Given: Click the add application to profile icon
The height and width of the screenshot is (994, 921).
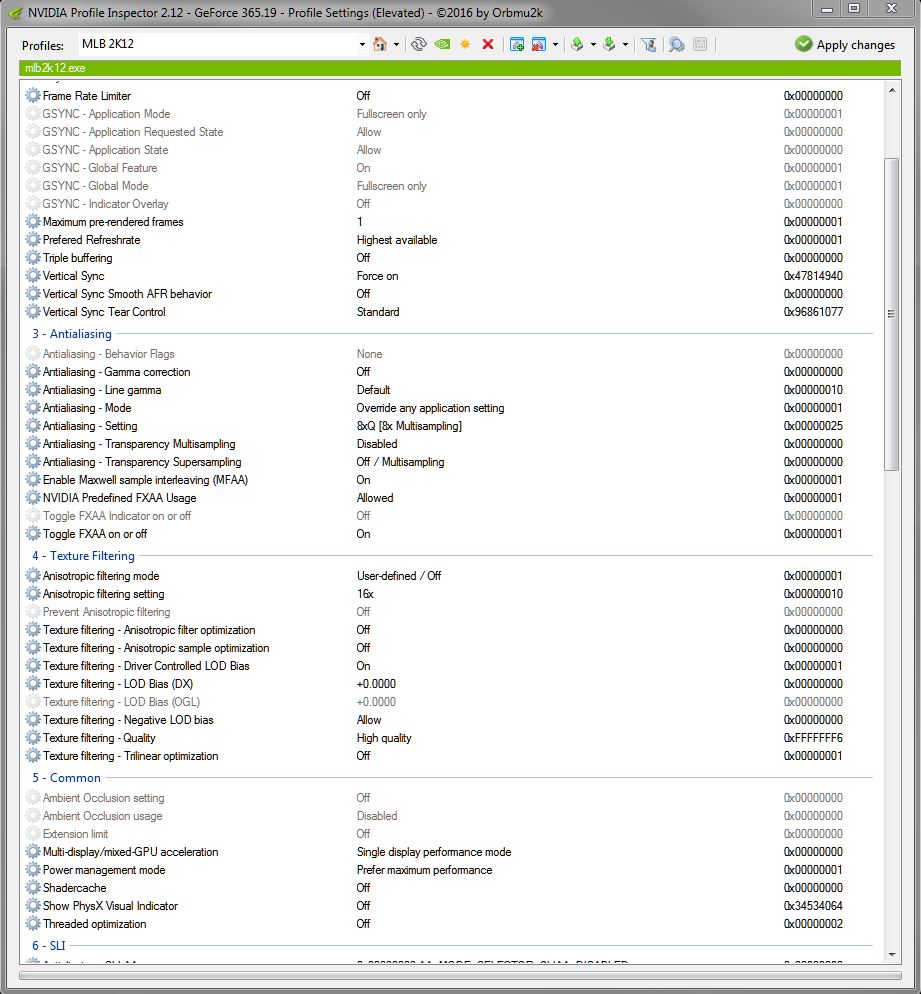Looking at the screenshot, I should tap(517, 44).
